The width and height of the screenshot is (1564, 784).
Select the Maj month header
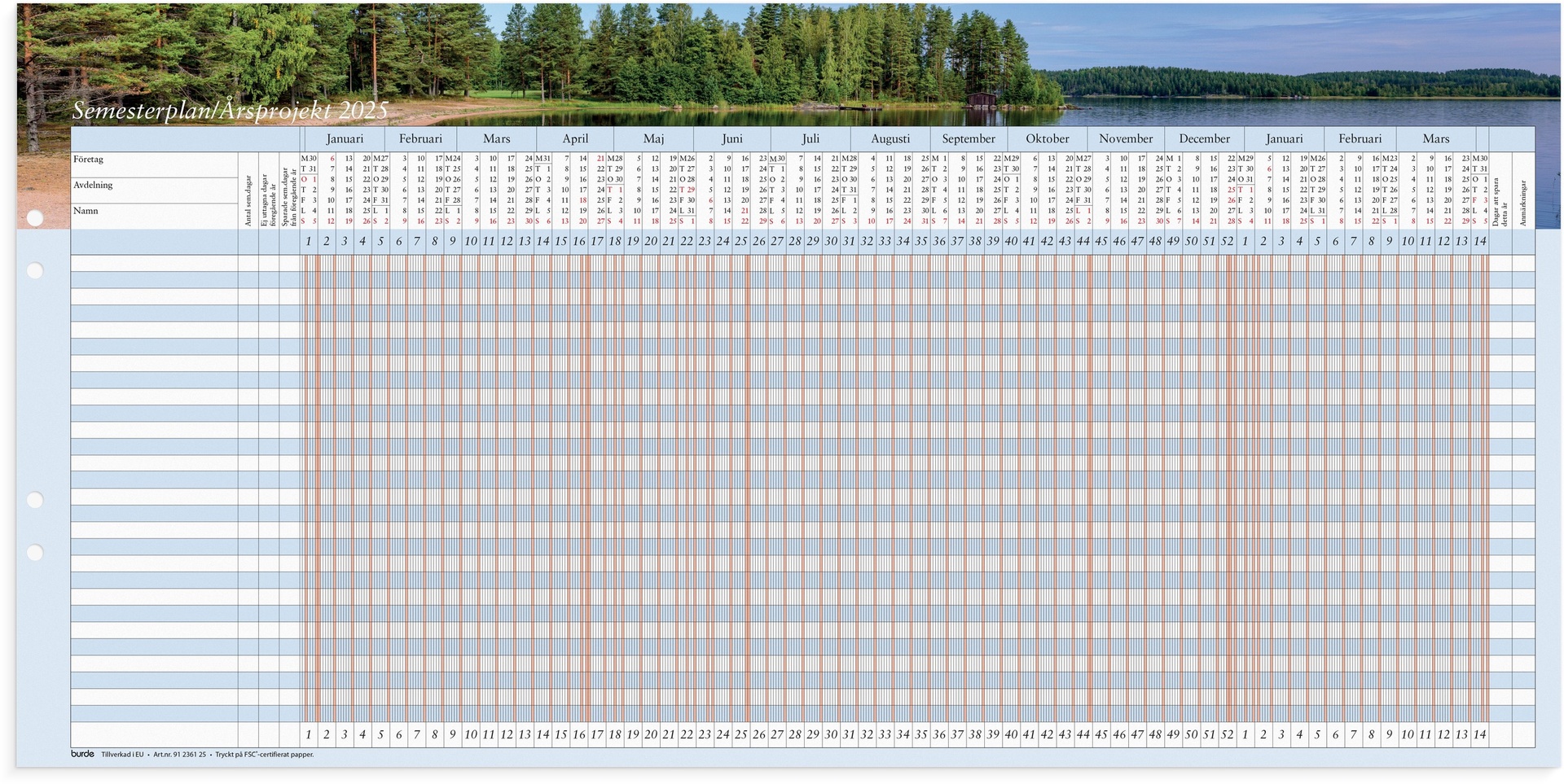point(654,138)
